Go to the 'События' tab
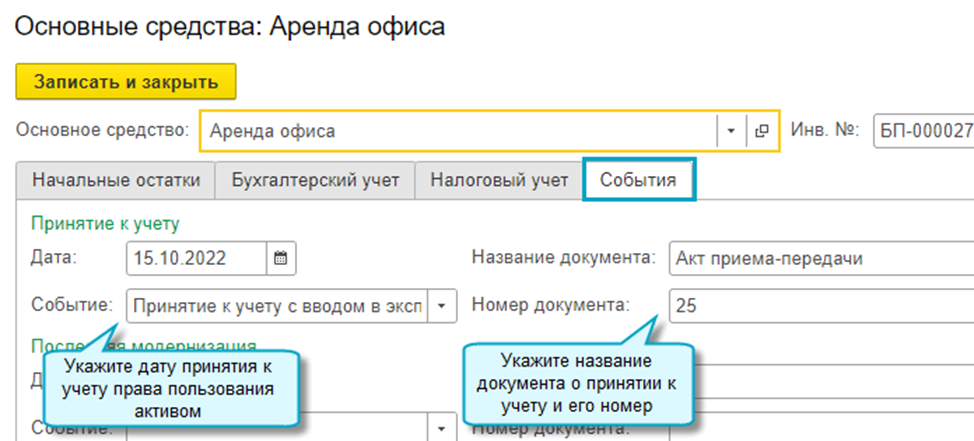 point(638,181)
